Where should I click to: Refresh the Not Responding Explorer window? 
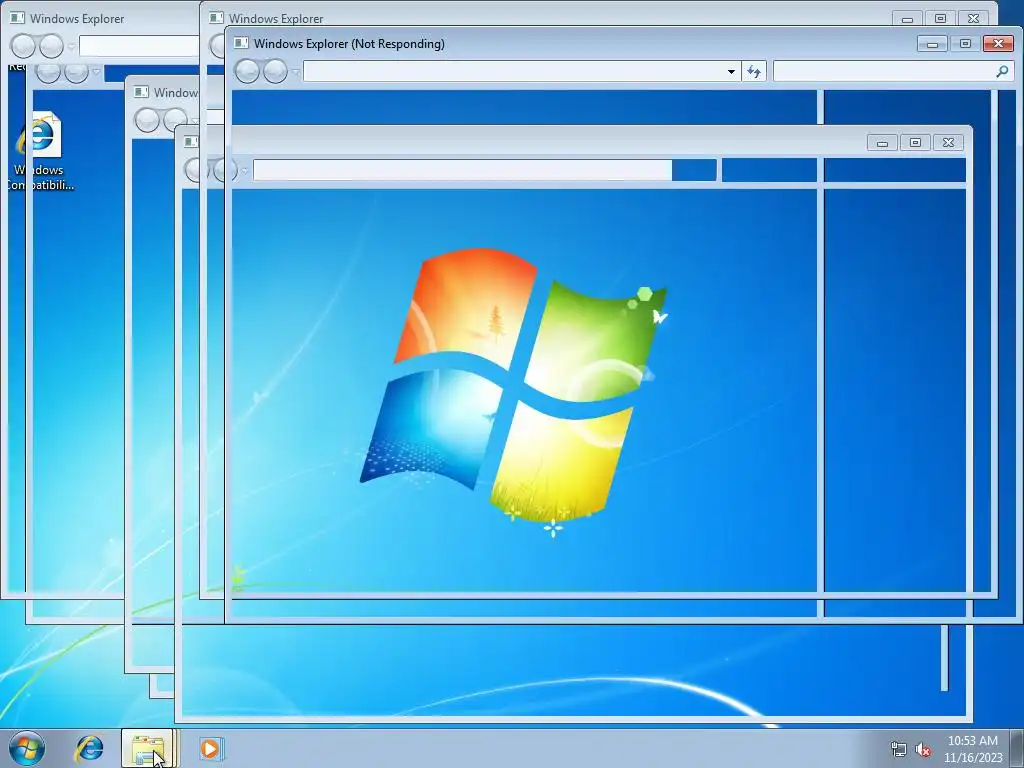click(754, 71)
